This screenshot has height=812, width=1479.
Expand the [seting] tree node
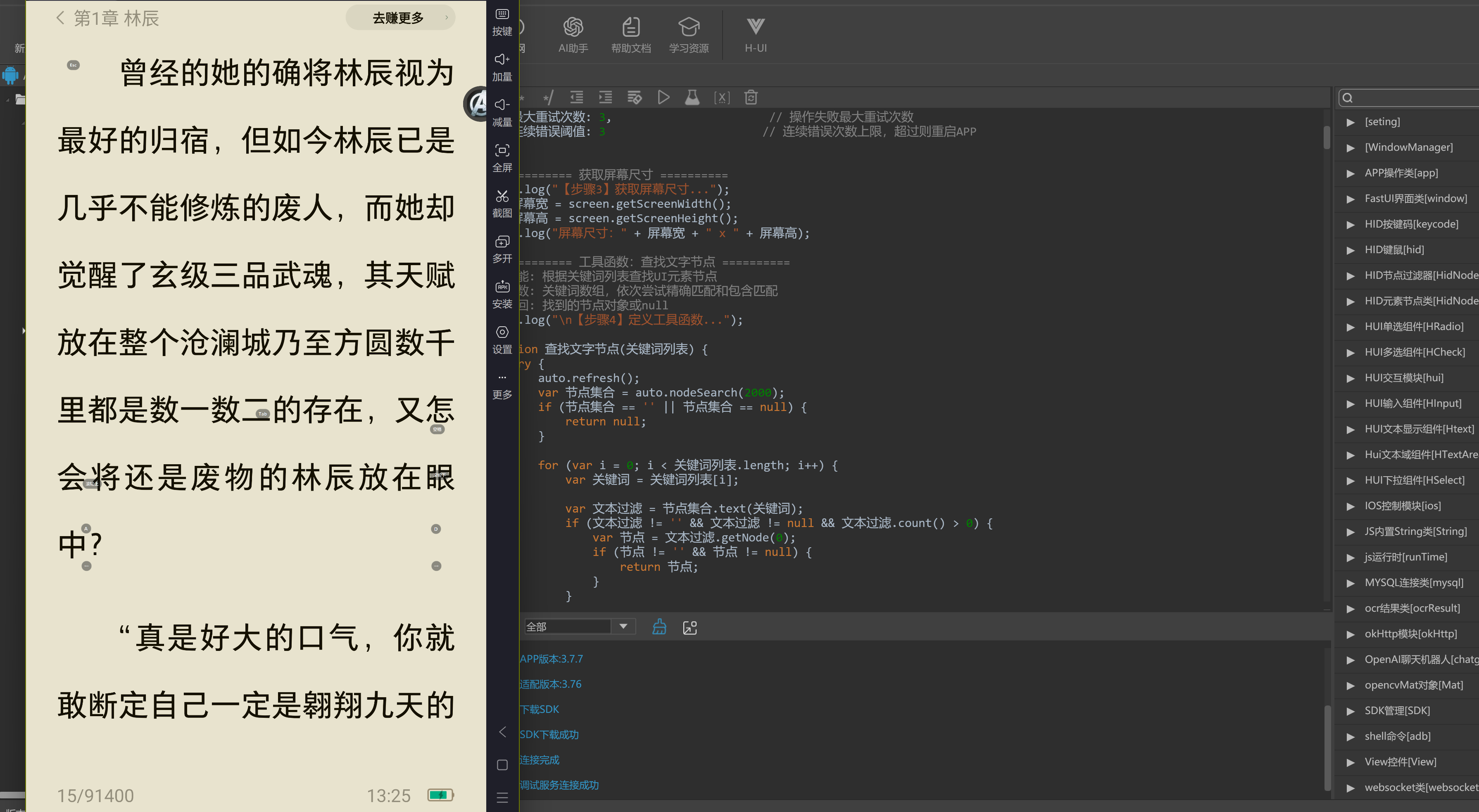(1351, 122)
